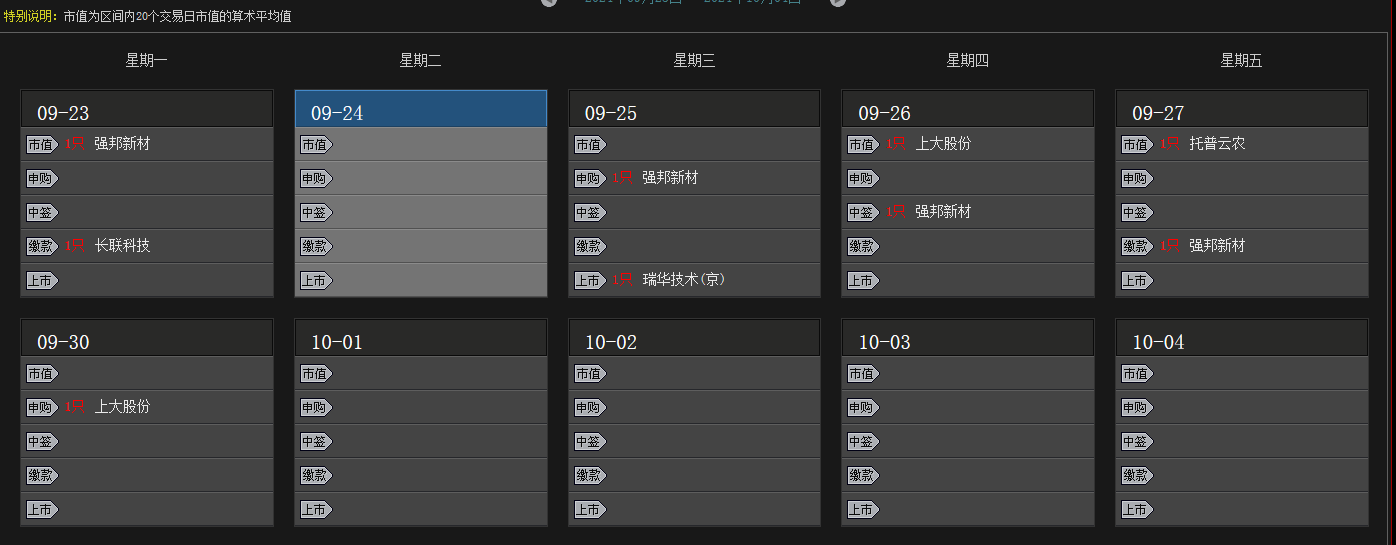Viewport: 1396px width, 545px height.
Task: Click the 市值 tag in the 09-25 card
Action: click(x=590, y=145)
